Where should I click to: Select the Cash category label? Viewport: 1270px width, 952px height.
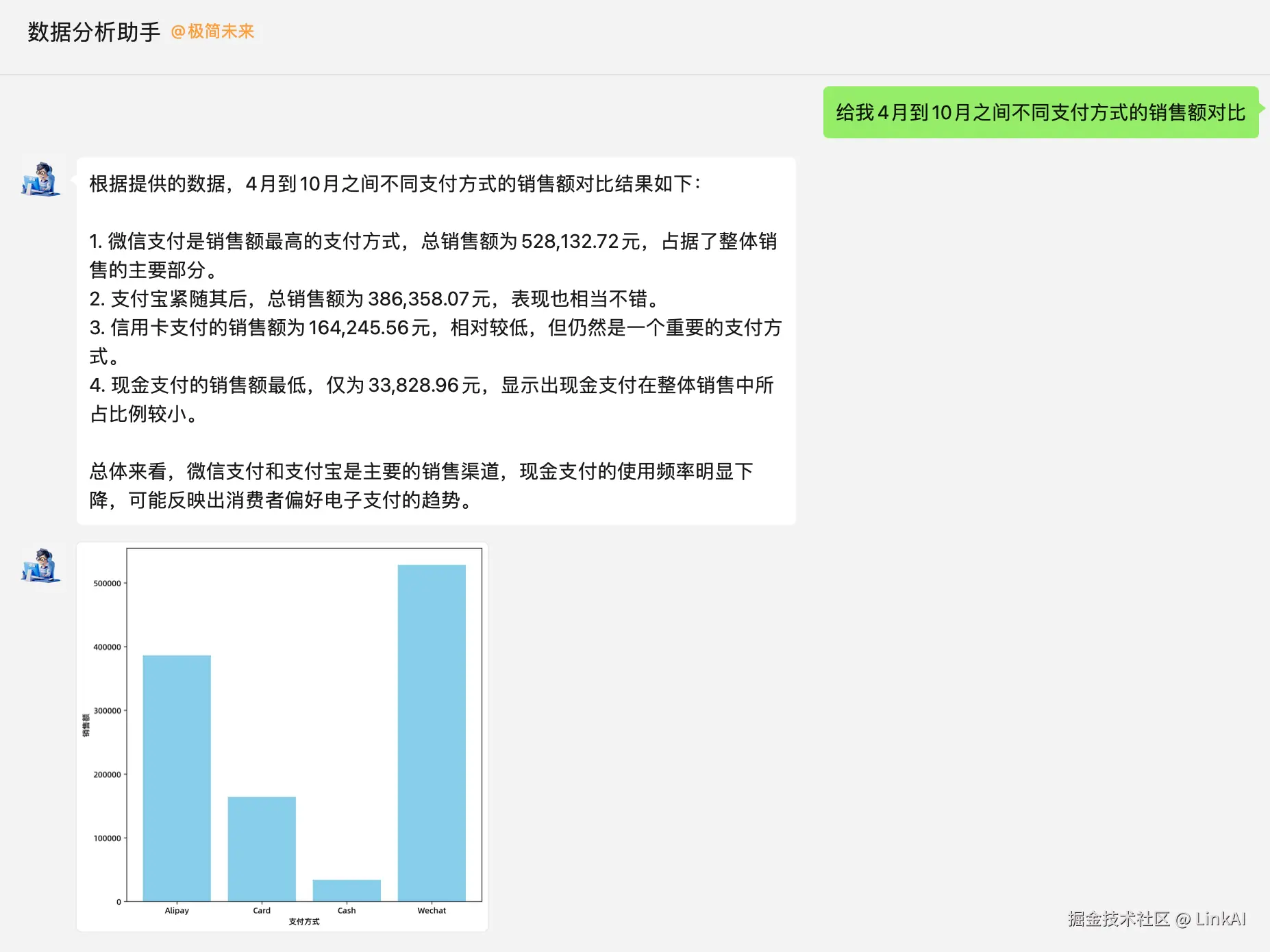pos(347,910)
